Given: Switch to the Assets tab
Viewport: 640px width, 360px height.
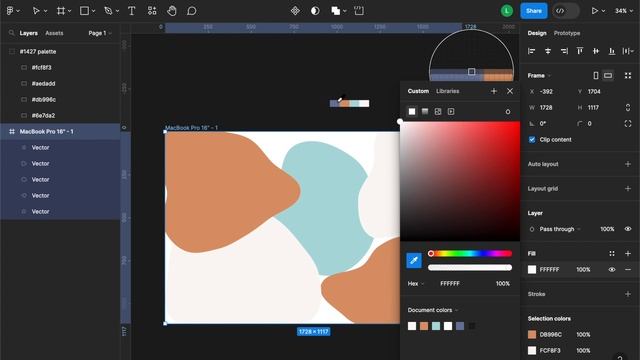Looking at the screenshot, I should pyautogui.click(x=54, y=33).
